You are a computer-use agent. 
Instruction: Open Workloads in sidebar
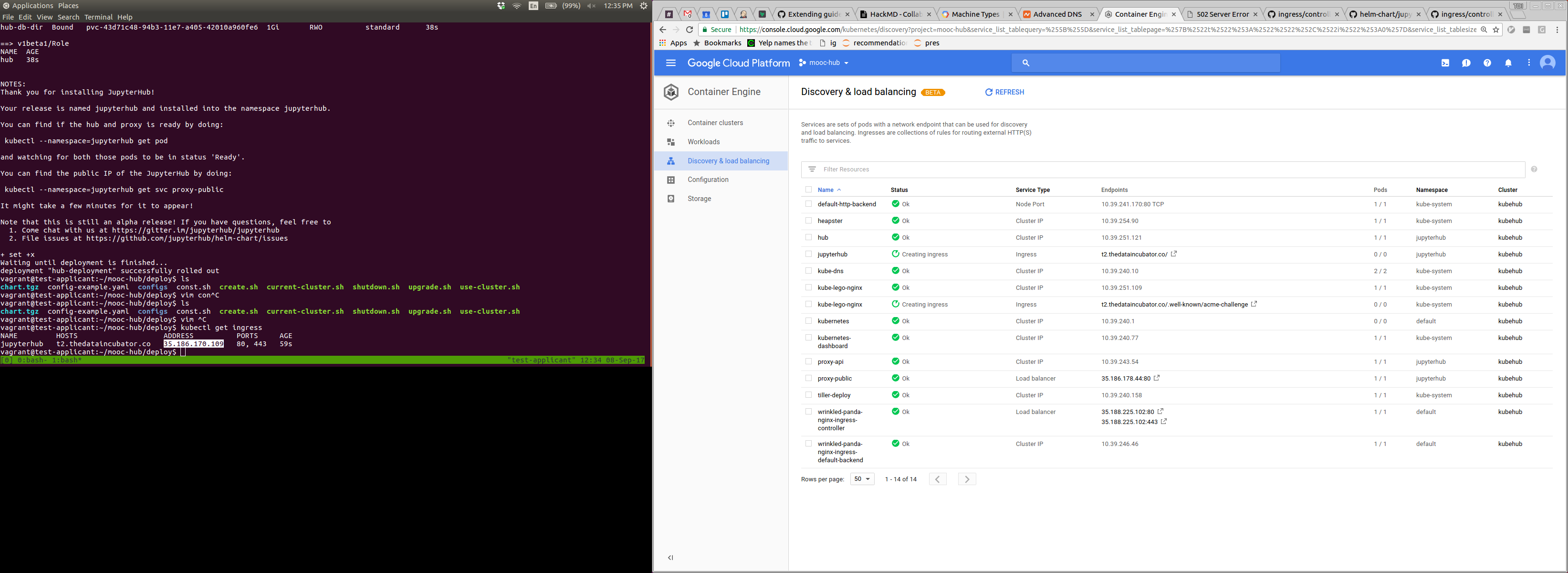click(704, 142)
